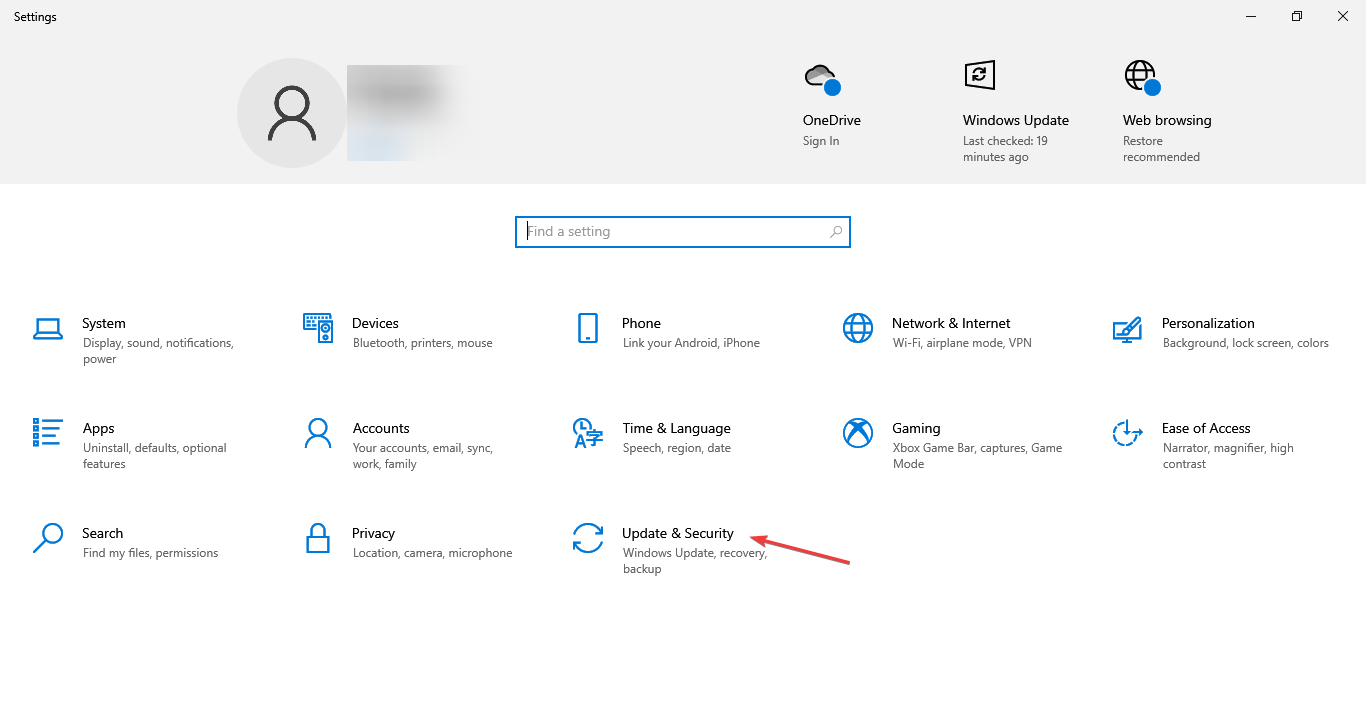Click the Devices keyboard icon
This screenshot has width=1366, height=728.
318,327
